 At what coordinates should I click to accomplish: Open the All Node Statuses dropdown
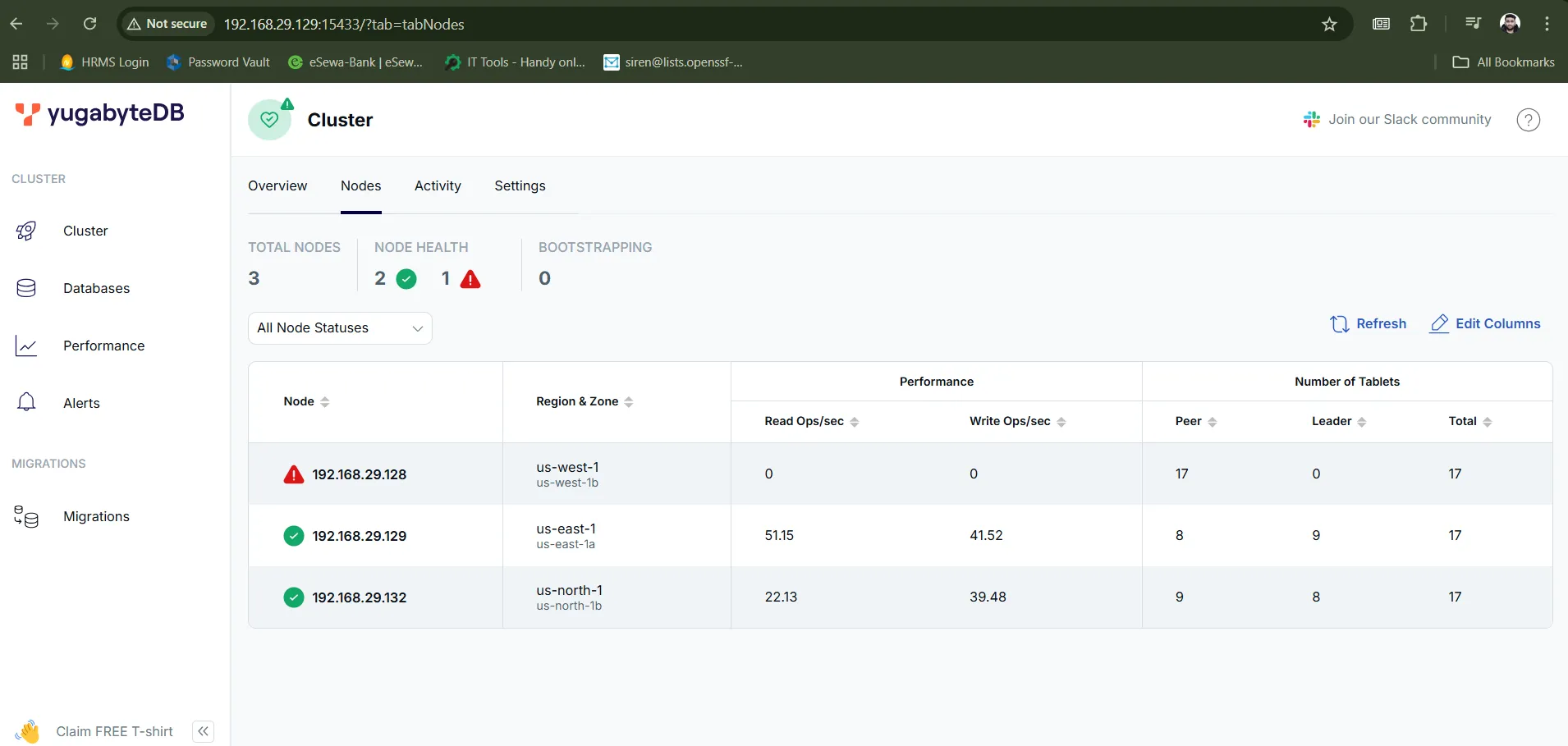click(340, 328)
